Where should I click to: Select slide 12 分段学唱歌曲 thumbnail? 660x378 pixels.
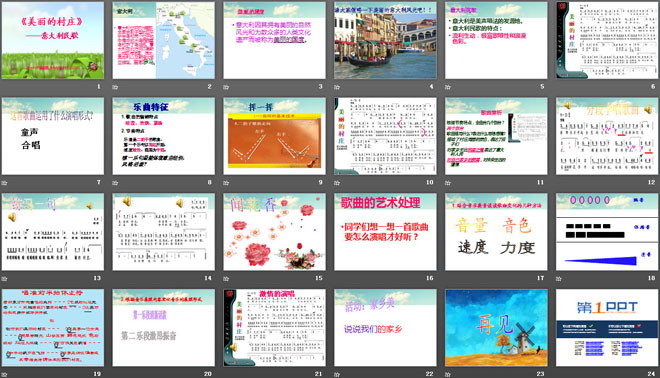607,136
